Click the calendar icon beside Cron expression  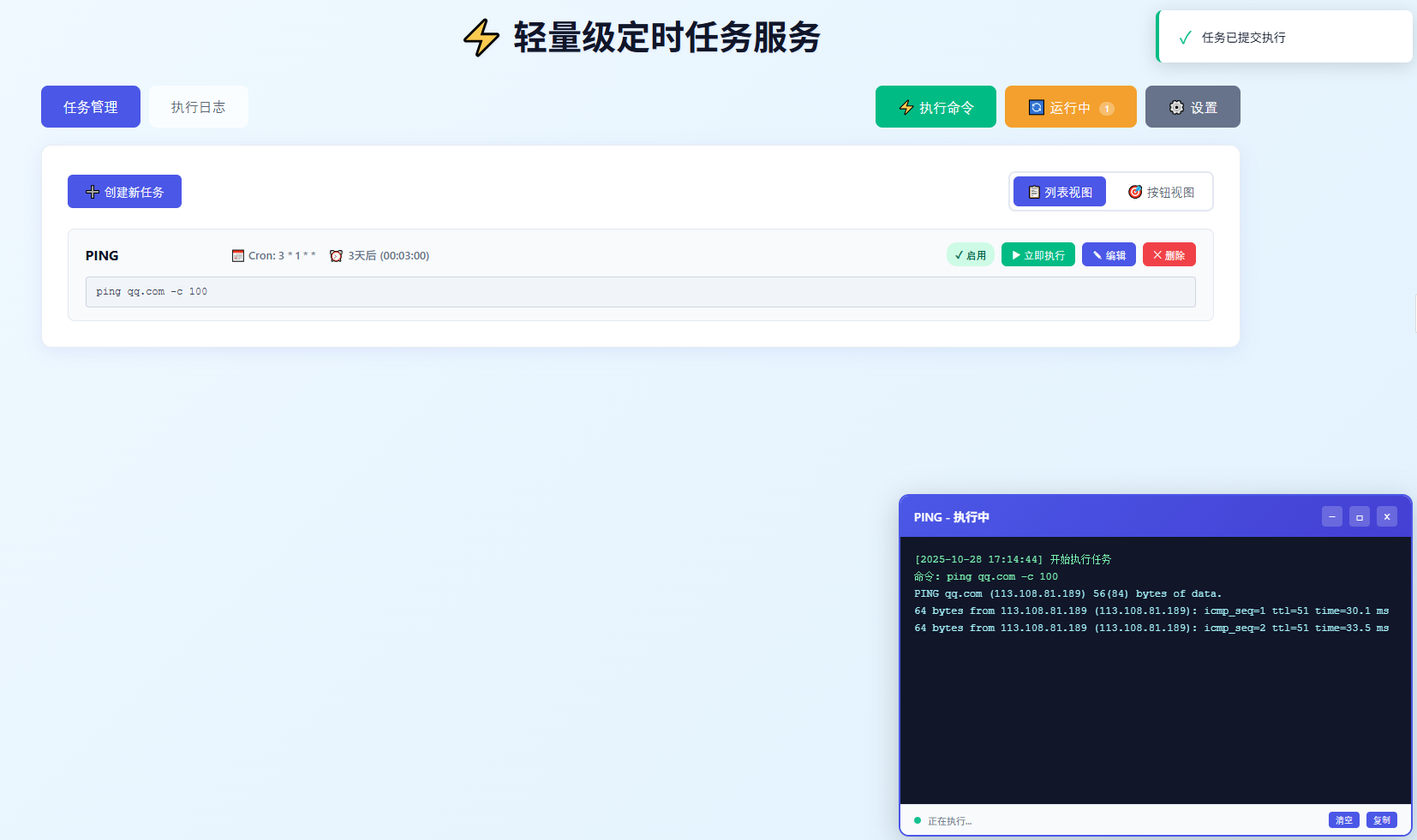tap(238, 256)
